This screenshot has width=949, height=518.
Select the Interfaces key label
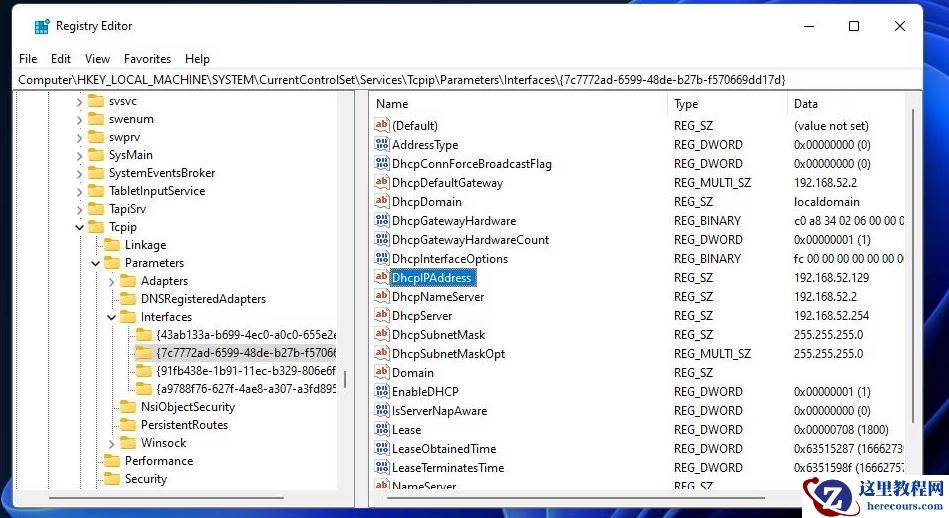[166, 316]
